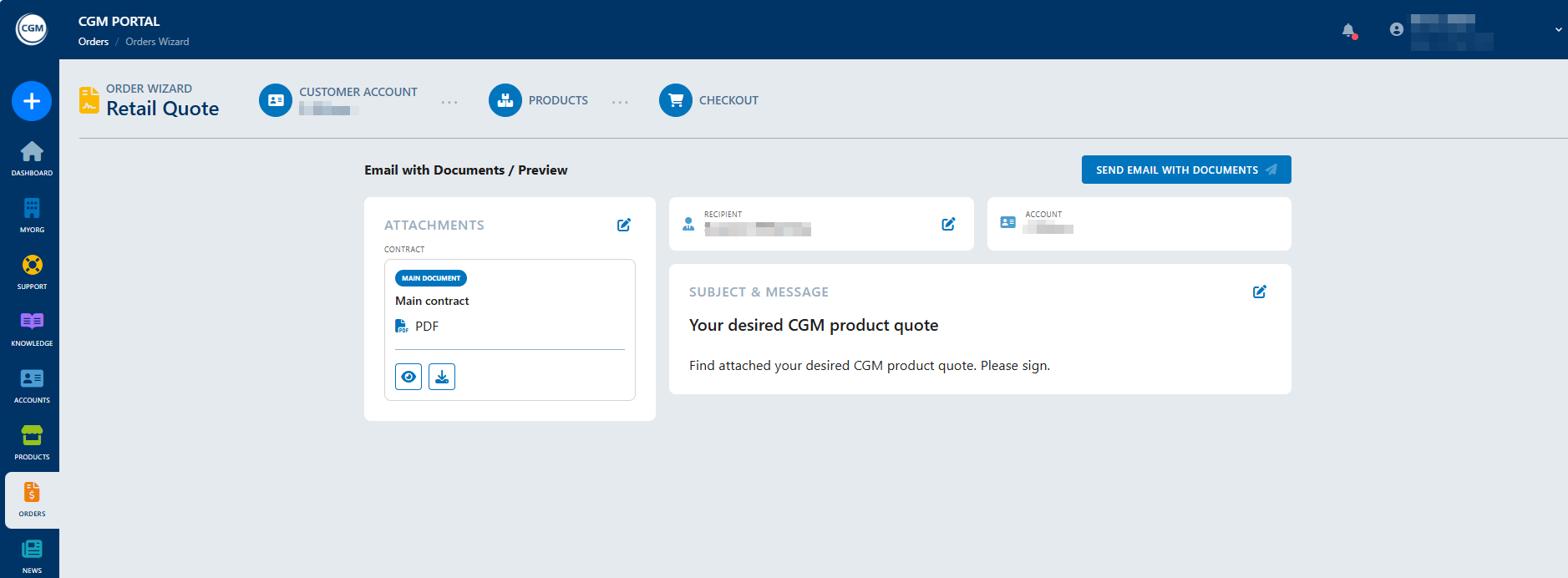Click 'Email with Documents / Preview' heading
This screenshot has height=578, width=1568.
coord(466,170)
